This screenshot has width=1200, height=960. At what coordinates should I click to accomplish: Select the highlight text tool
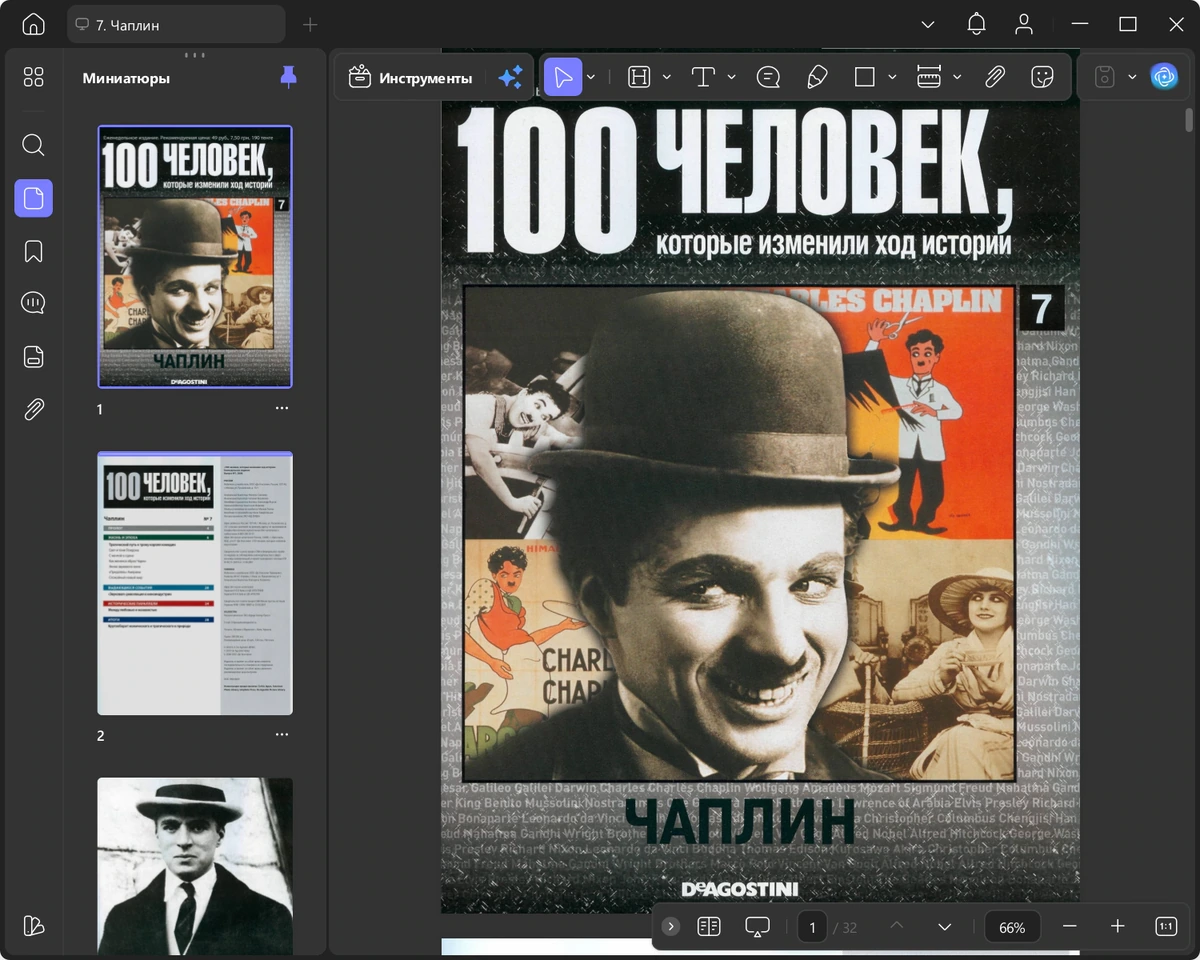(639, 77)
